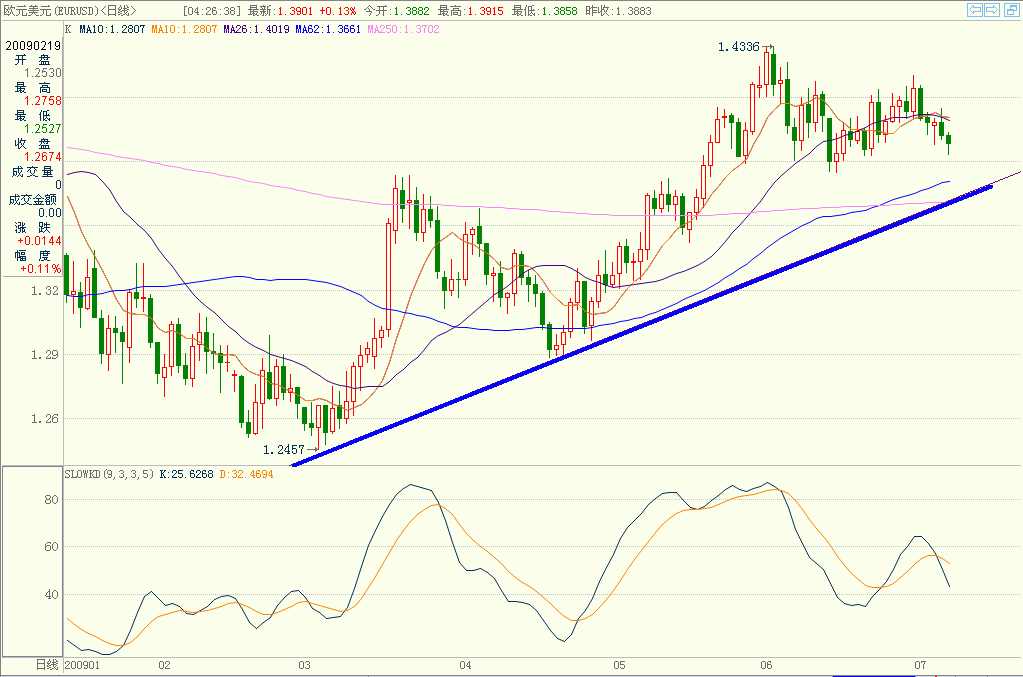This screenshot has width=1023, height=677.
Task: Click the right arrow navigation icon
Action: coord(992,10)
